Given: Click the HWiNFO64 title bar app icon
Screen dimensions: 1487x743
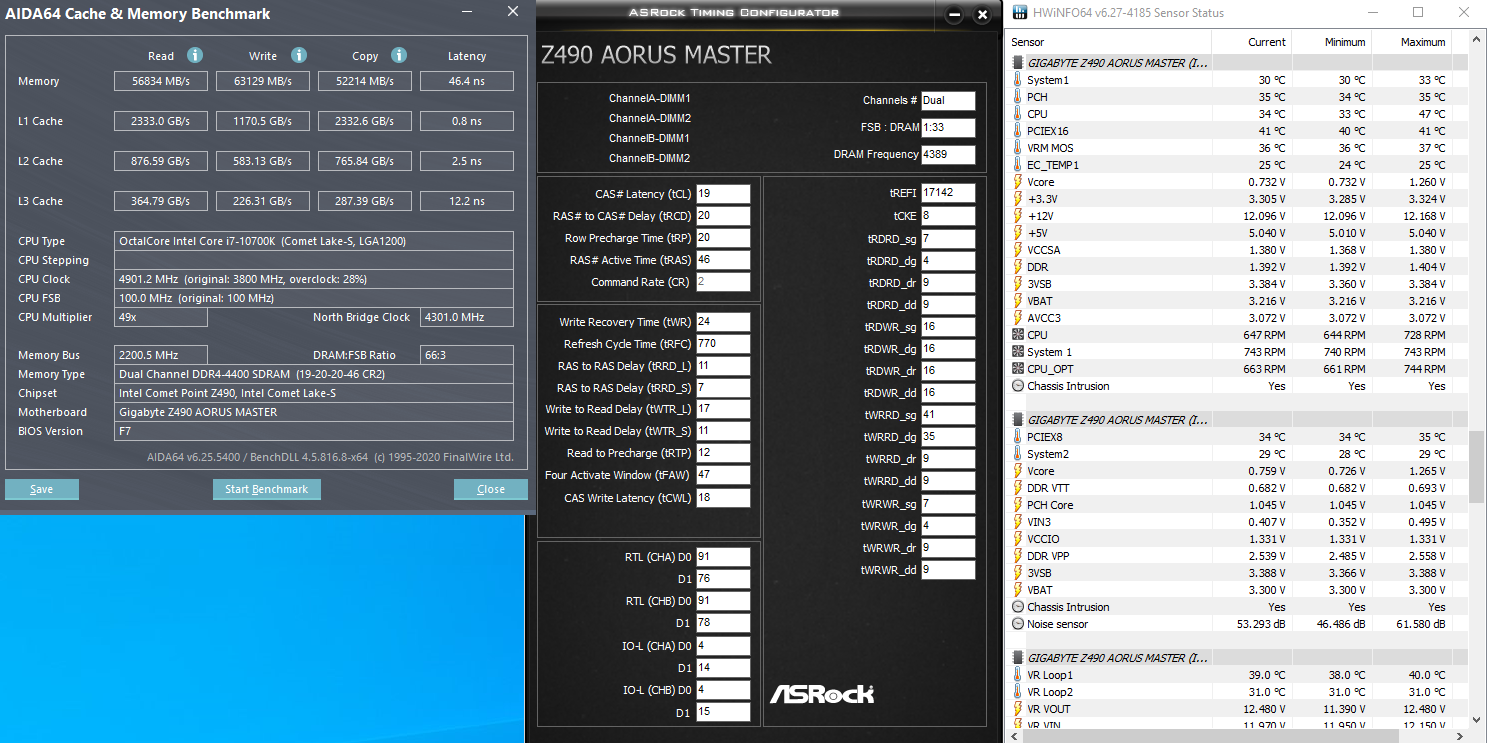Looking at the screenshot, I should coord(1019,13).
